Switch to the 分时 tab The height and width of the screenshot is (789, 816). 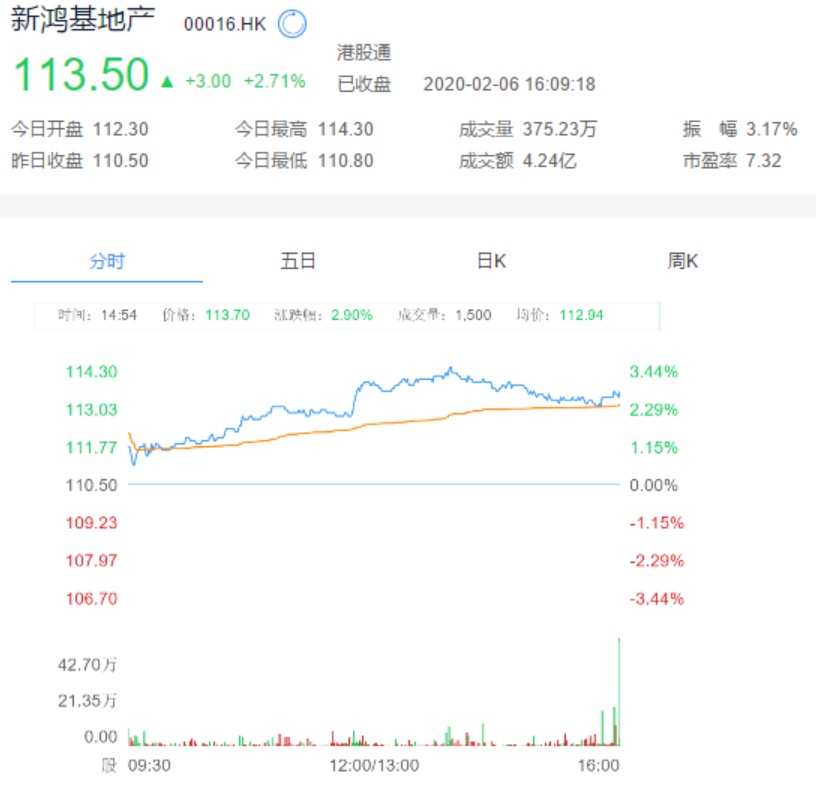107,262
